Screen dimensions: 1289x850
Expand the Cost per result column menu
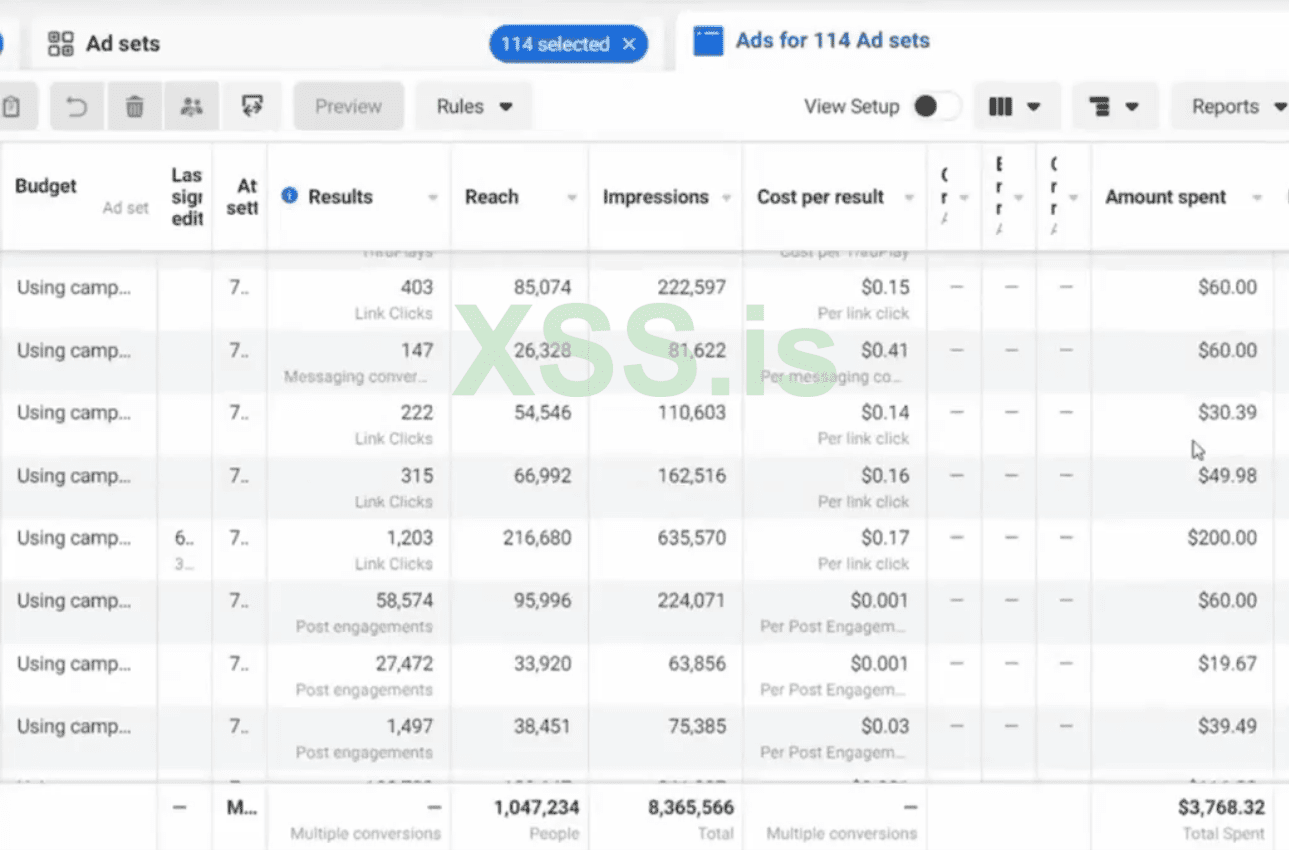[909, 198]
